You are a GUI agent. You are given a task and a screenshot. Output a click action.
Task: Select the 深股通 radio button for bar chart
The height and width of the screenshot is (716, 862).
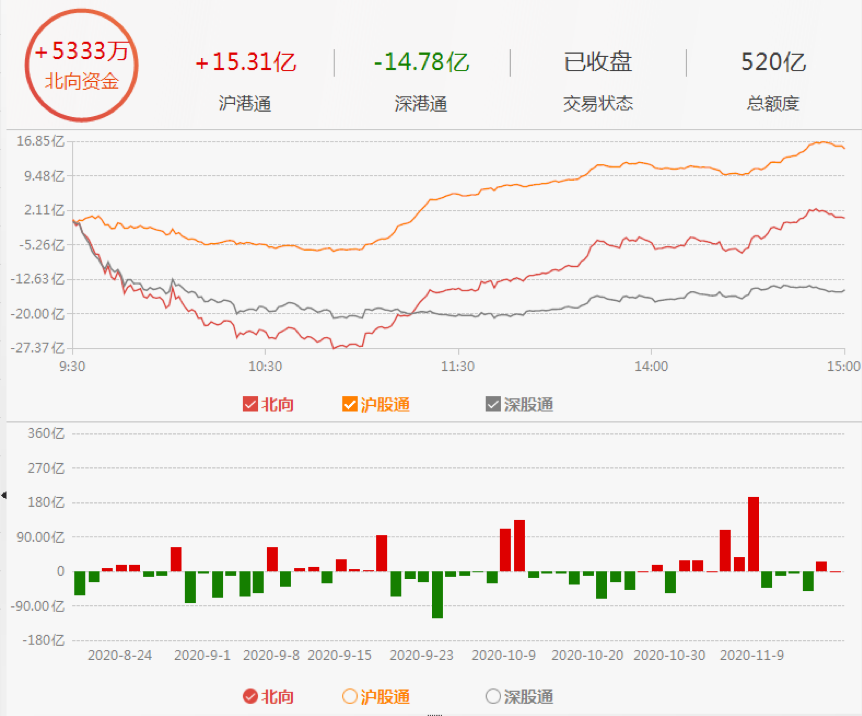(493, 697)
